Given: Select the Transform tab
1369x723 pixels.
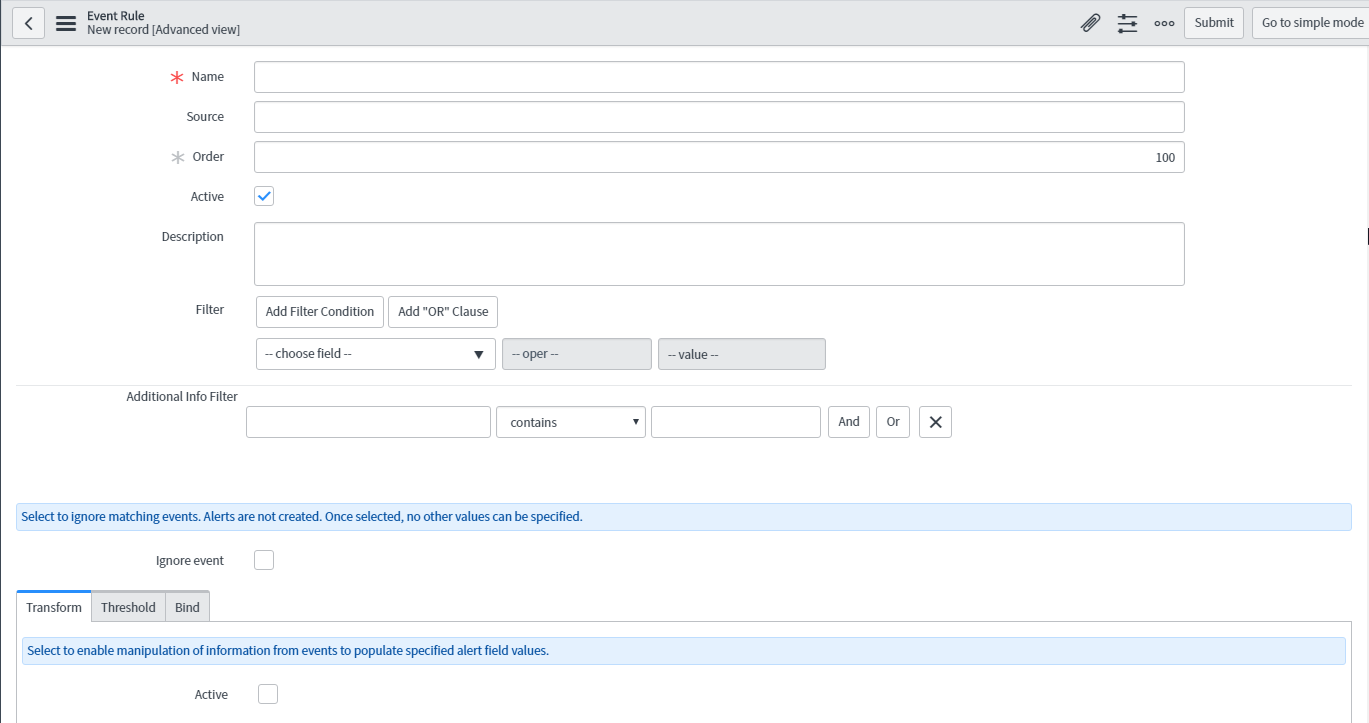Looking at the screenshot, I should click(54, 607).
